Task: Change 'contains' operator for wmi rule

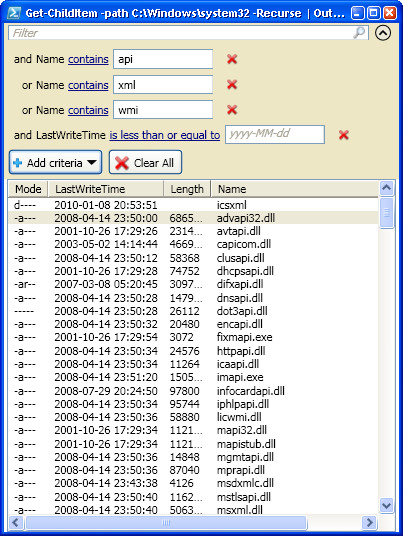Action: [x=88, y=110]
